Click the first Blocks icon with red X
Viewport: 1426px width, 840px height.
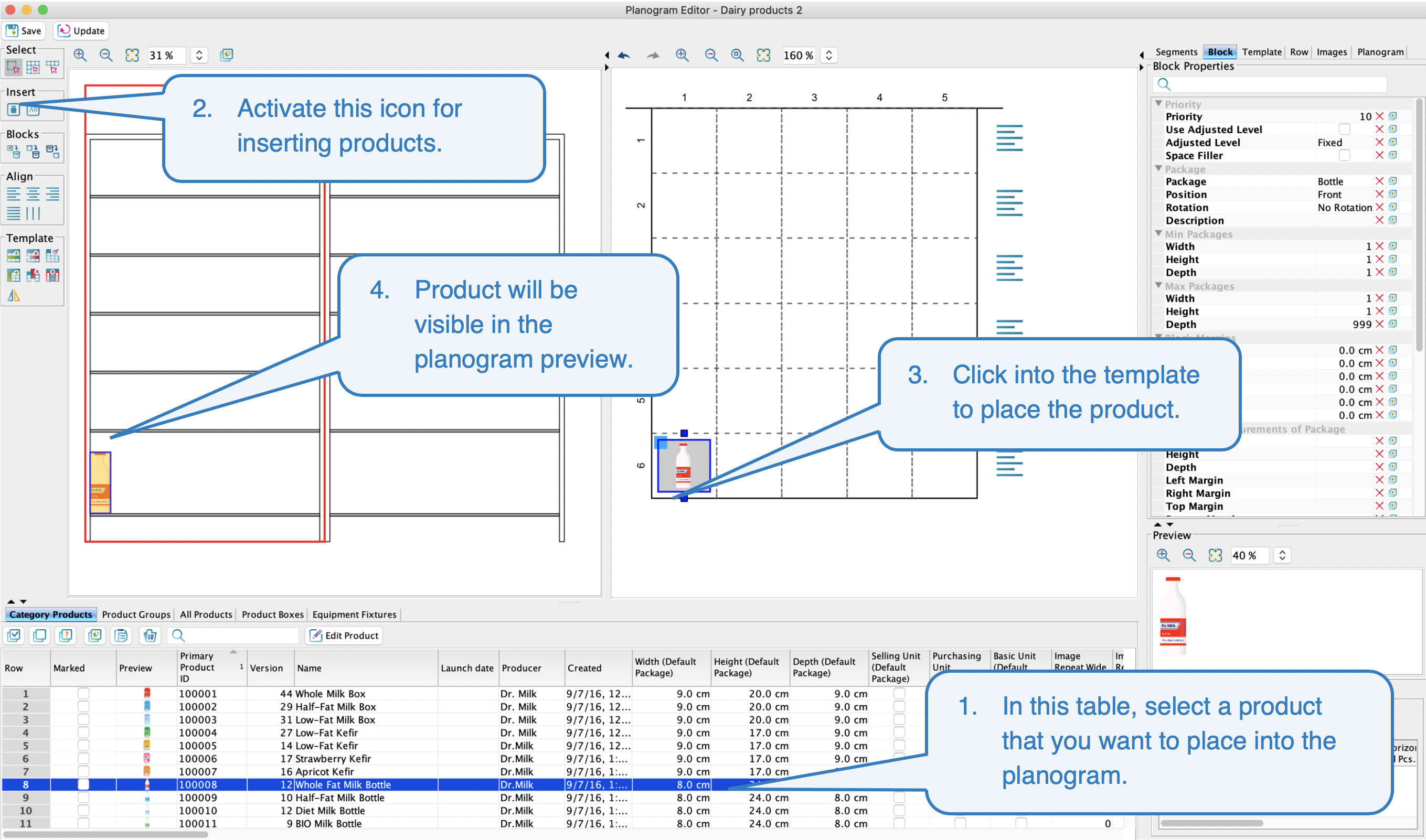[x=14, y=152]
